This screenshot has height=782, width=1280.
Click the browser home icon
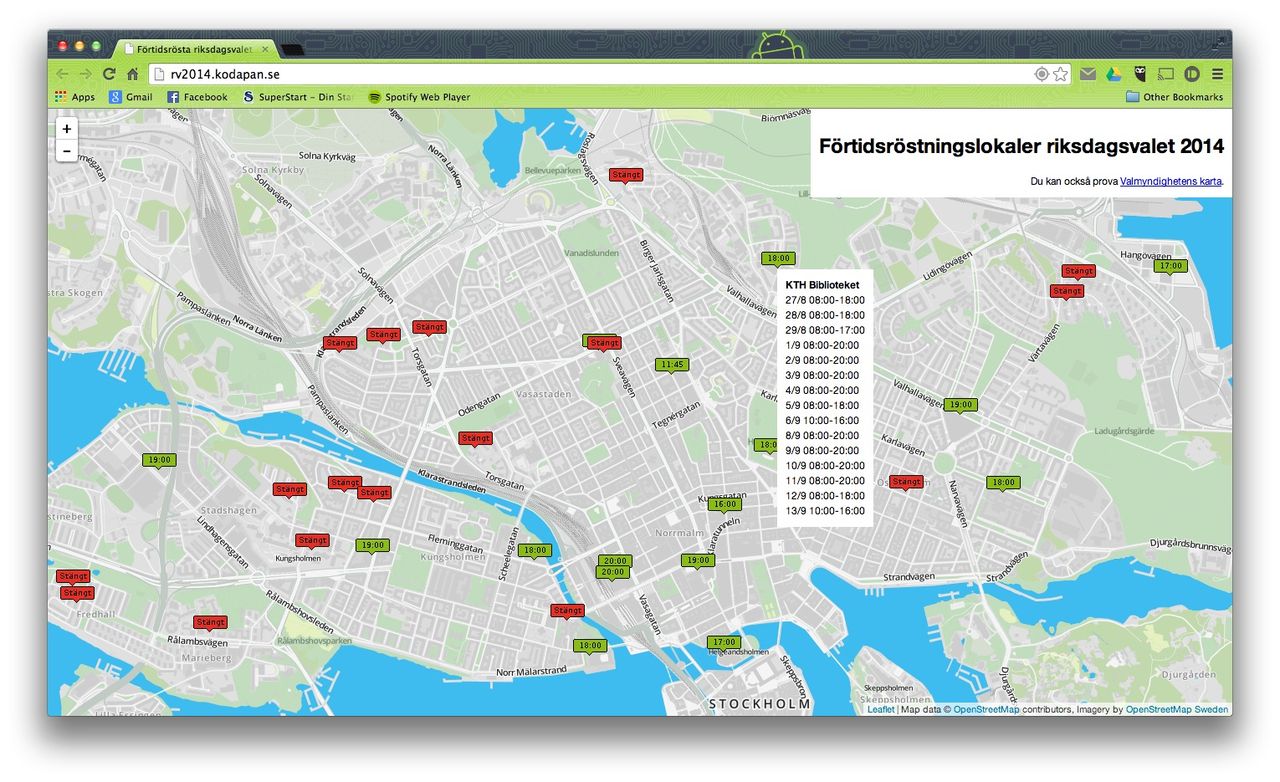133,73
